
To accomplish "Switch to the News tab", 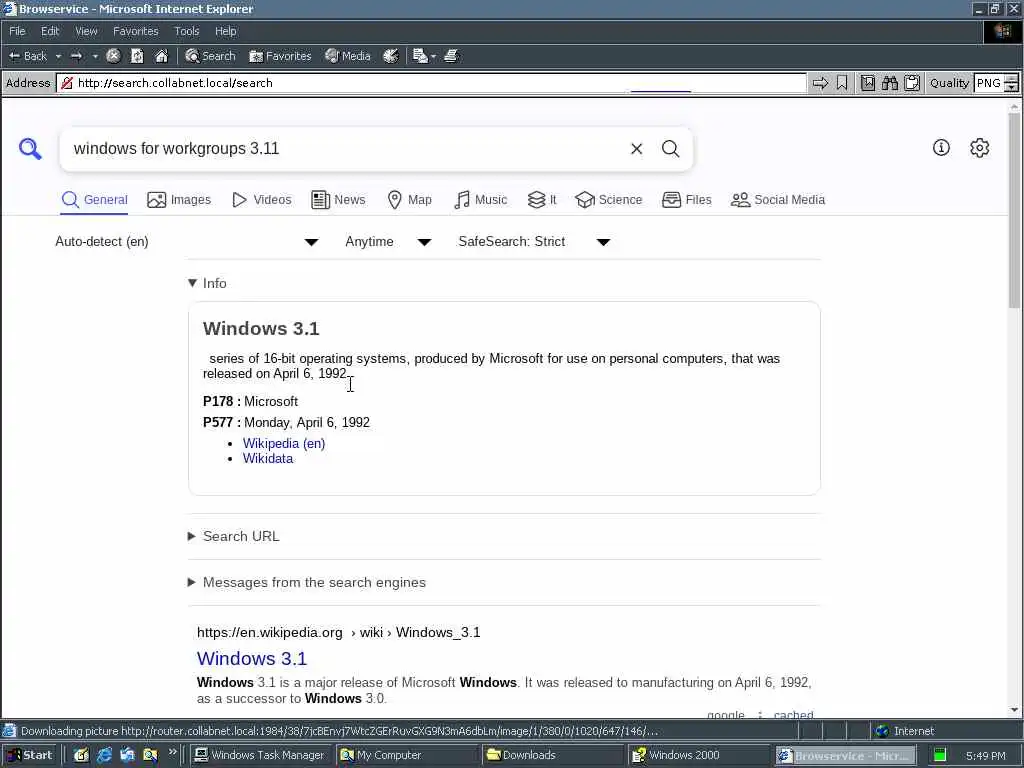I will 338,200.
